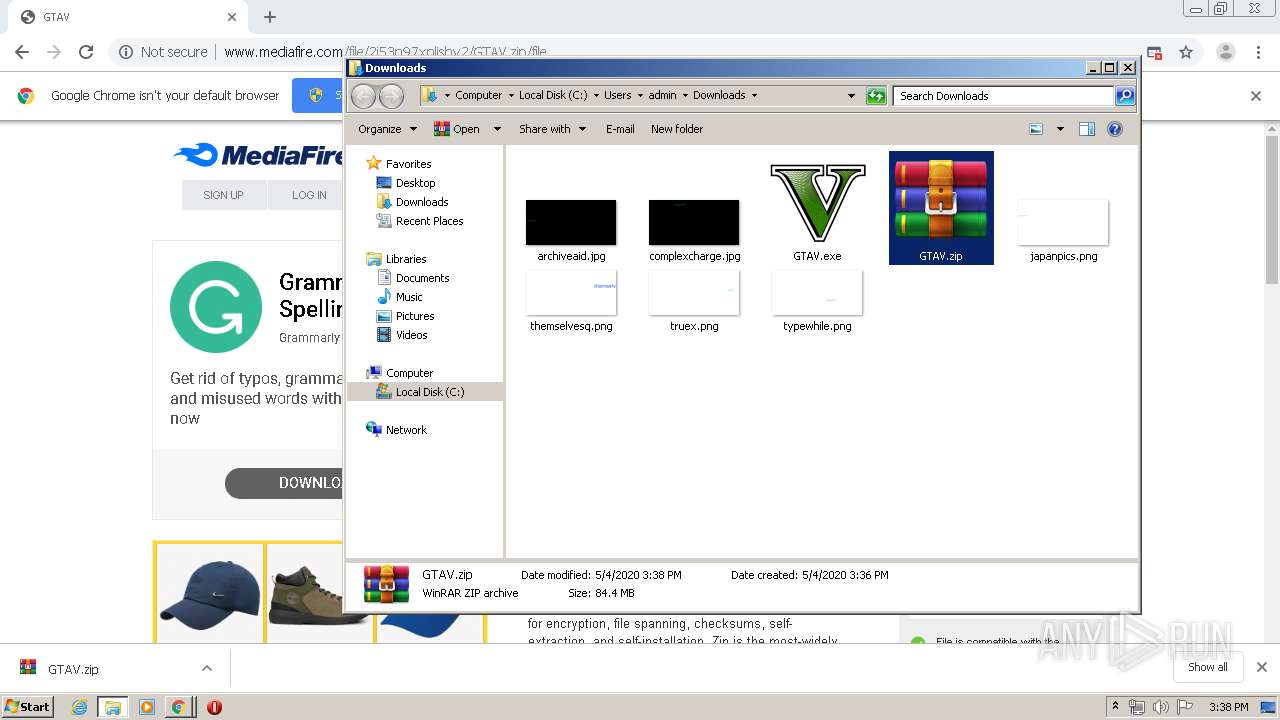Click Users in the address breadcrumb
The height and width of the screenshot is (720, 1280).
click(617, 96)
